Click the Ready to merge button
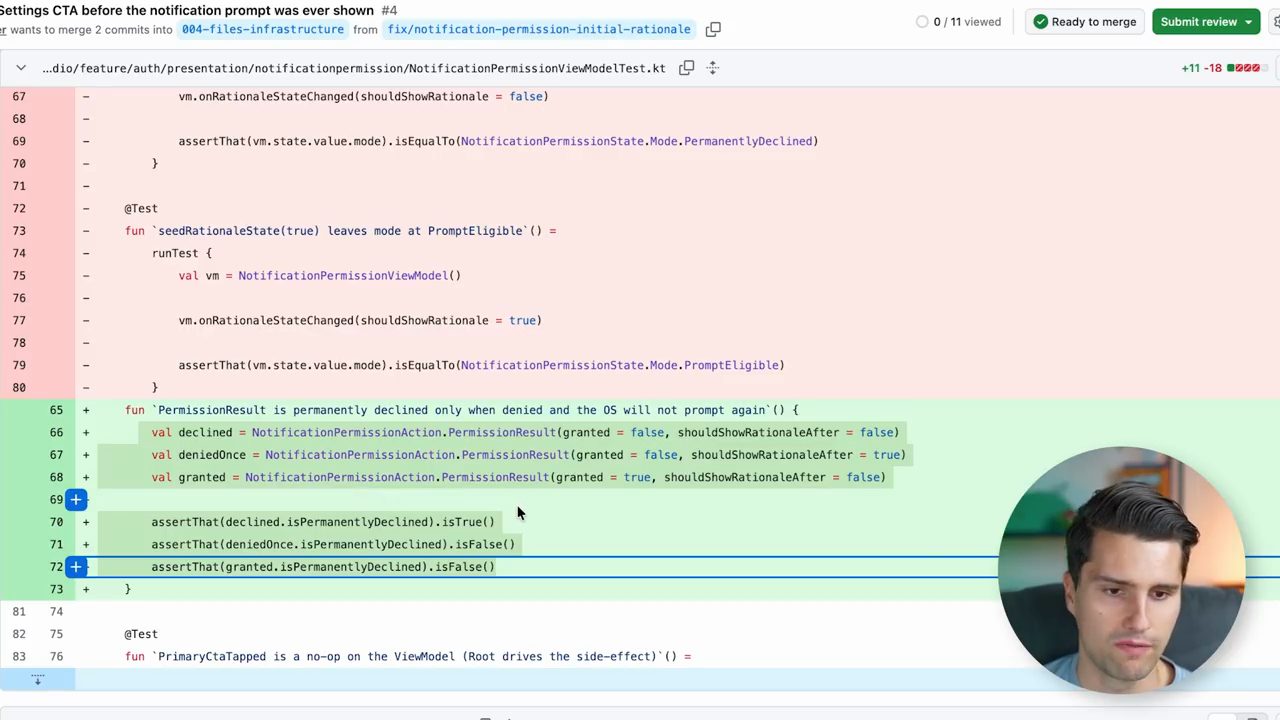The image size is (1280, 720). click(x=1085, y=22)
